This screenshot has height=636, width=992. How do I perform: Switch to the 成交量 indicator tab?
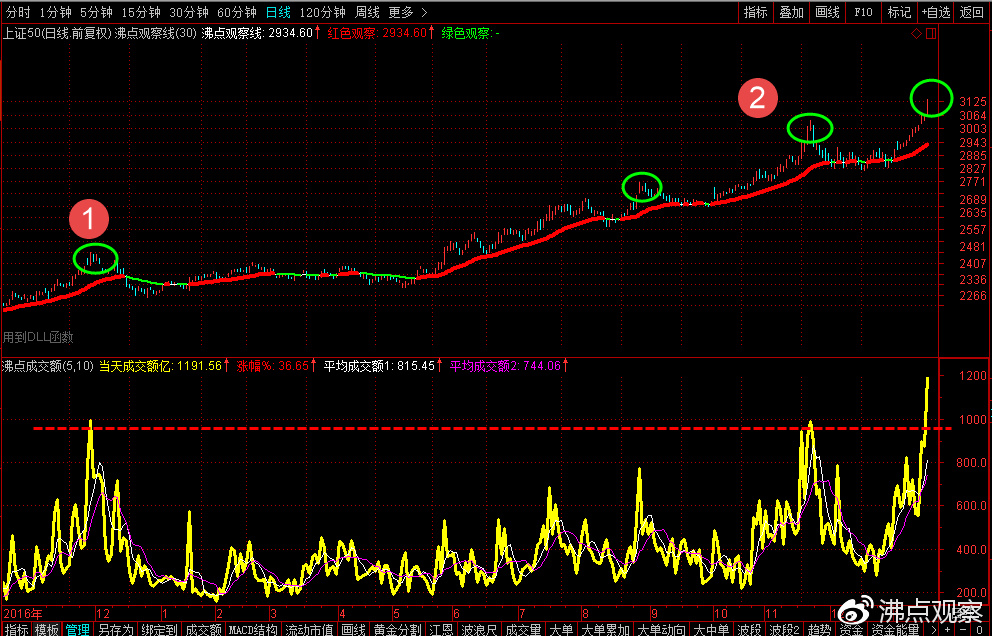(523, 630)
